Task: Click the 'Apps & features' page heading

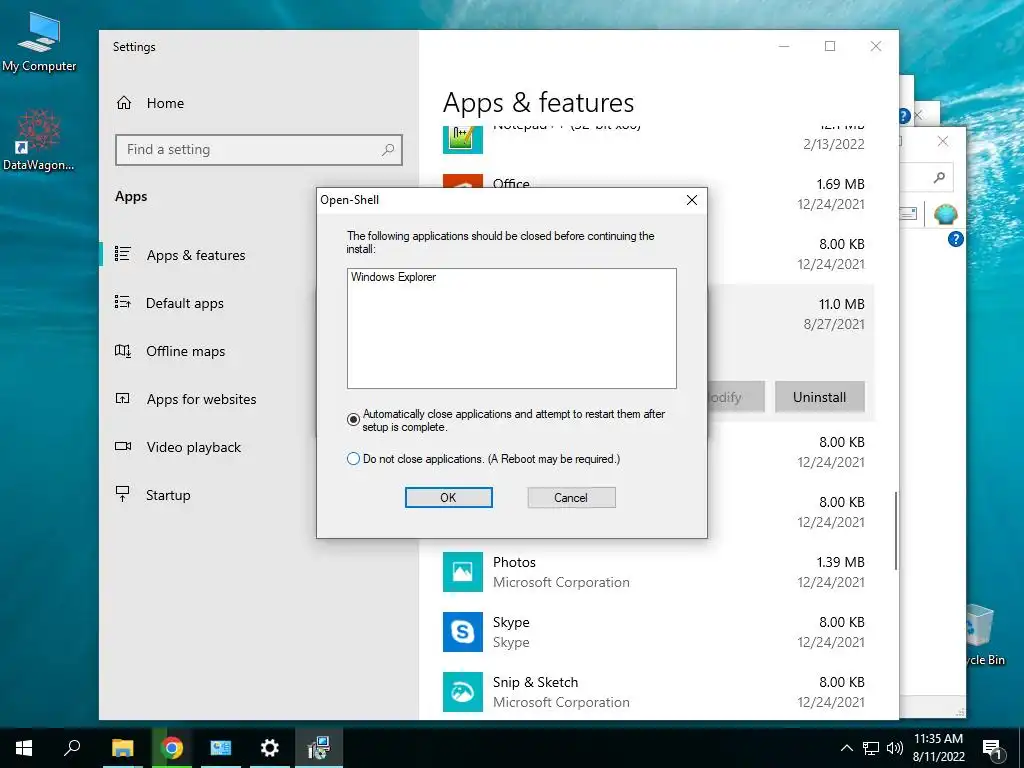Action: (x=538, y=103)
